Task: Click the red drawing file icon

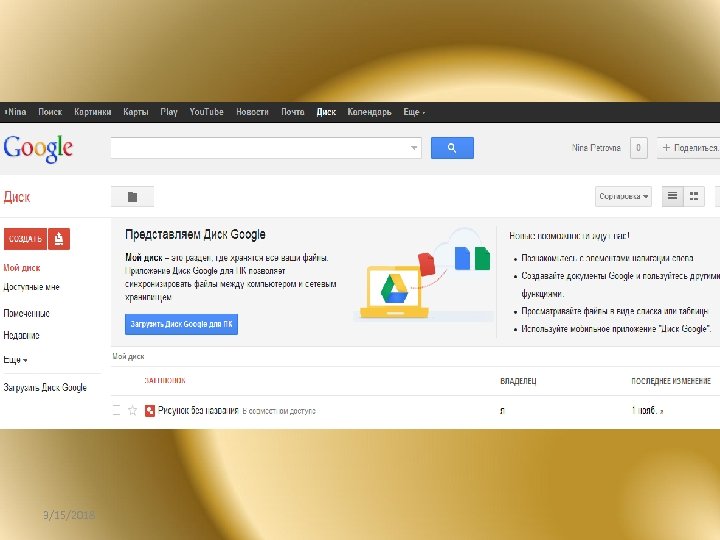Action: 149,411
